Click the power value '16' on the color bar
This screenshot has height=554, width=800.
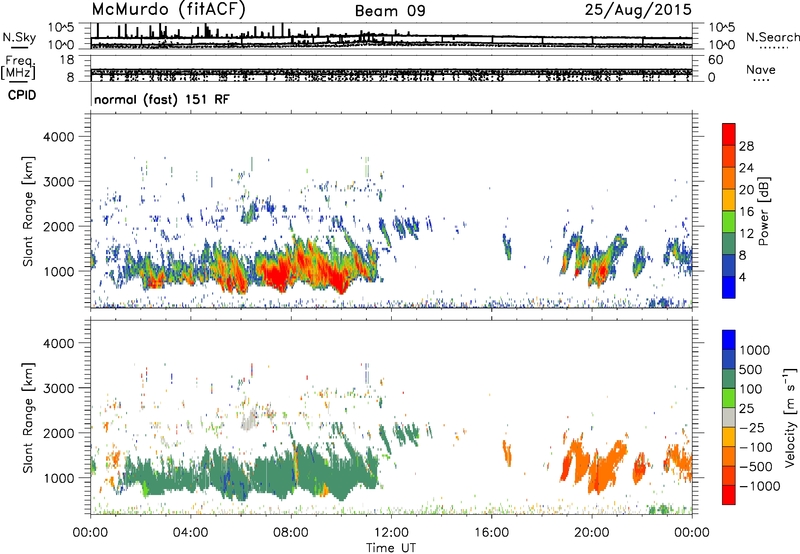click(x=746, y=212)
